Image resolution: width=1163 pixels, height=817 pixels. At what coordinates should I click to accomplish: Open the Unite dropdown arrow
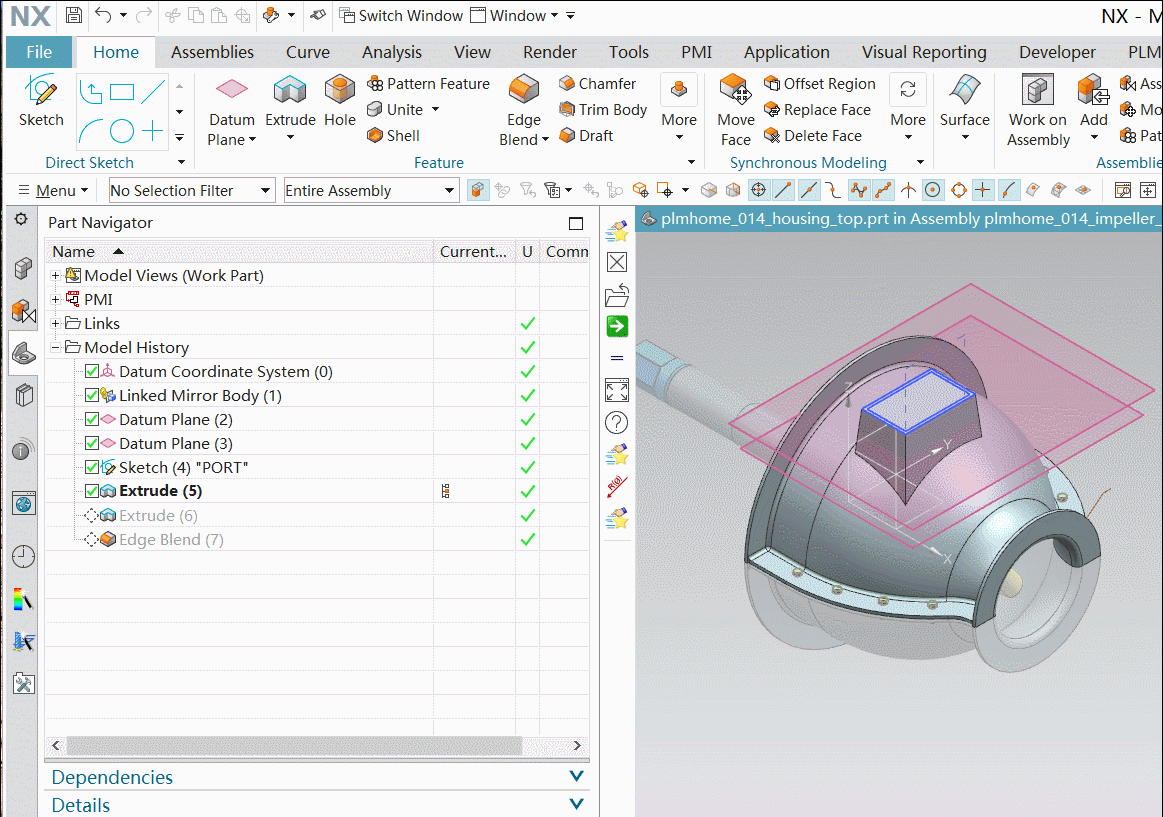click(x=435, y=110)
